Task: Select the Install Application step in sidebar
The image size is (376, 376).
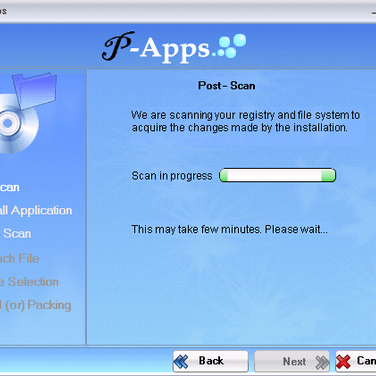Action: click(x=36, y=210)
